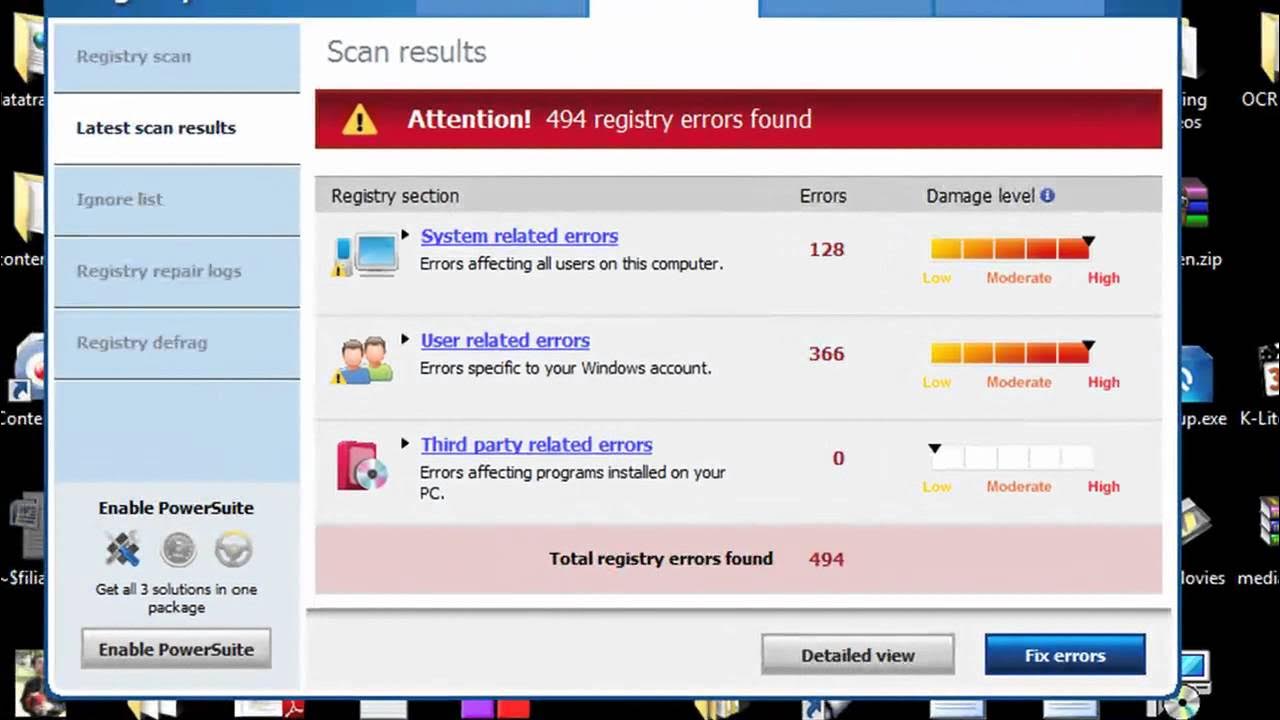Click the PowerSuite steering wheel icon
This screenshot has width=1280, height=720.
click(x=233, y=548)
